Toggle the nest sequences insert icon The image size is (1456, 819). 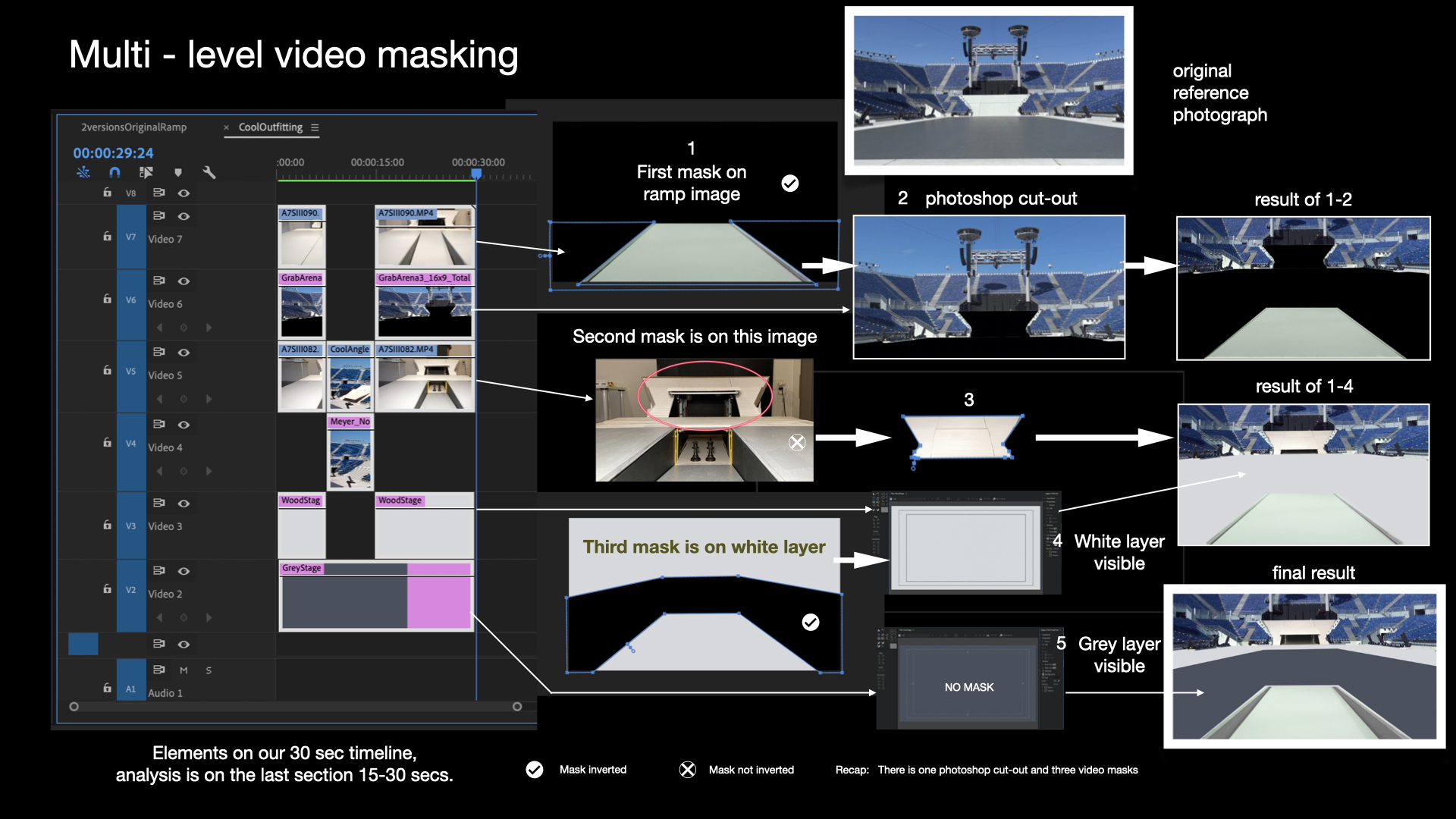[83, 173]
